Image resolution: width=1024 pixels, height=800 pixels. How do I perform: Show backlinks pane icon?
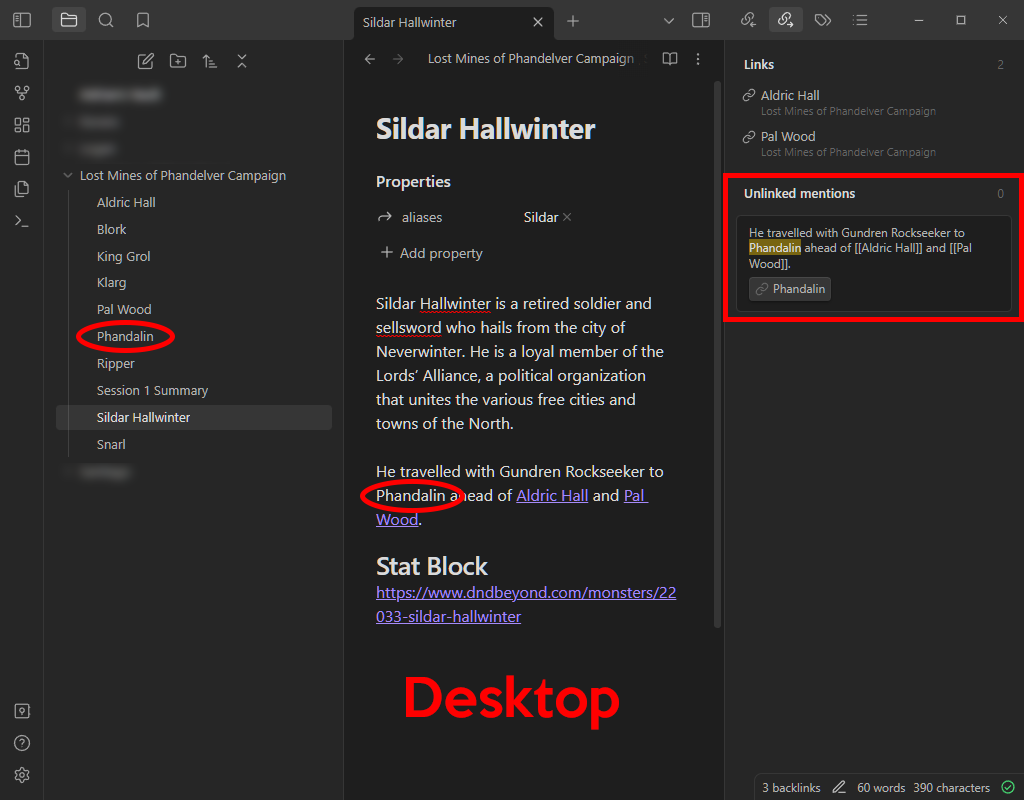748,20
